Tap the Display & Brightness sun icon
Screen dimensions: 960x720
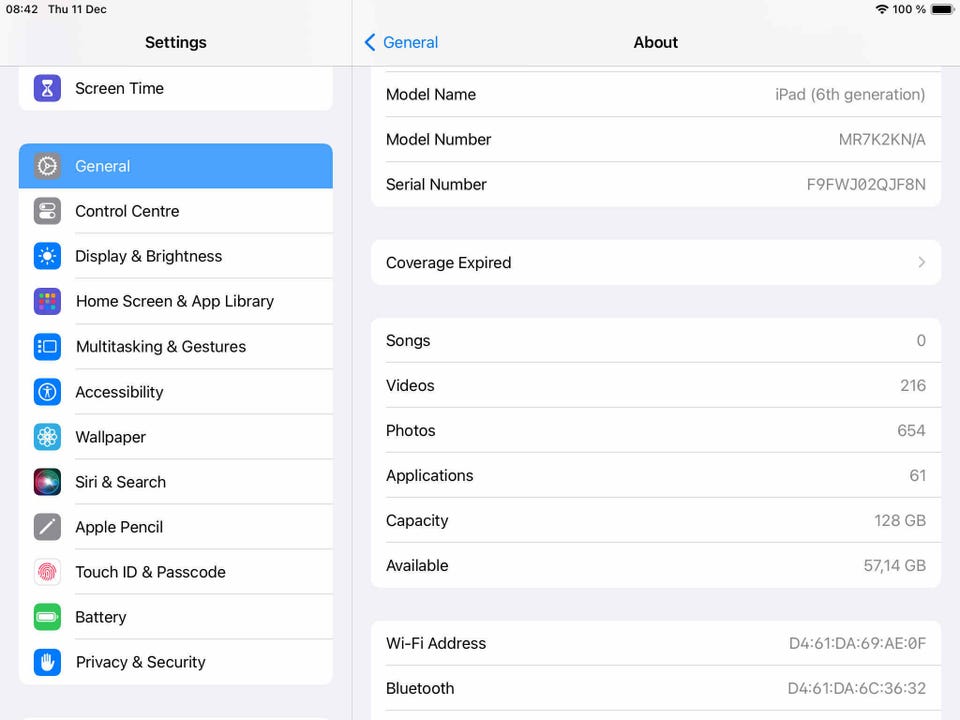tap(47, 256)
